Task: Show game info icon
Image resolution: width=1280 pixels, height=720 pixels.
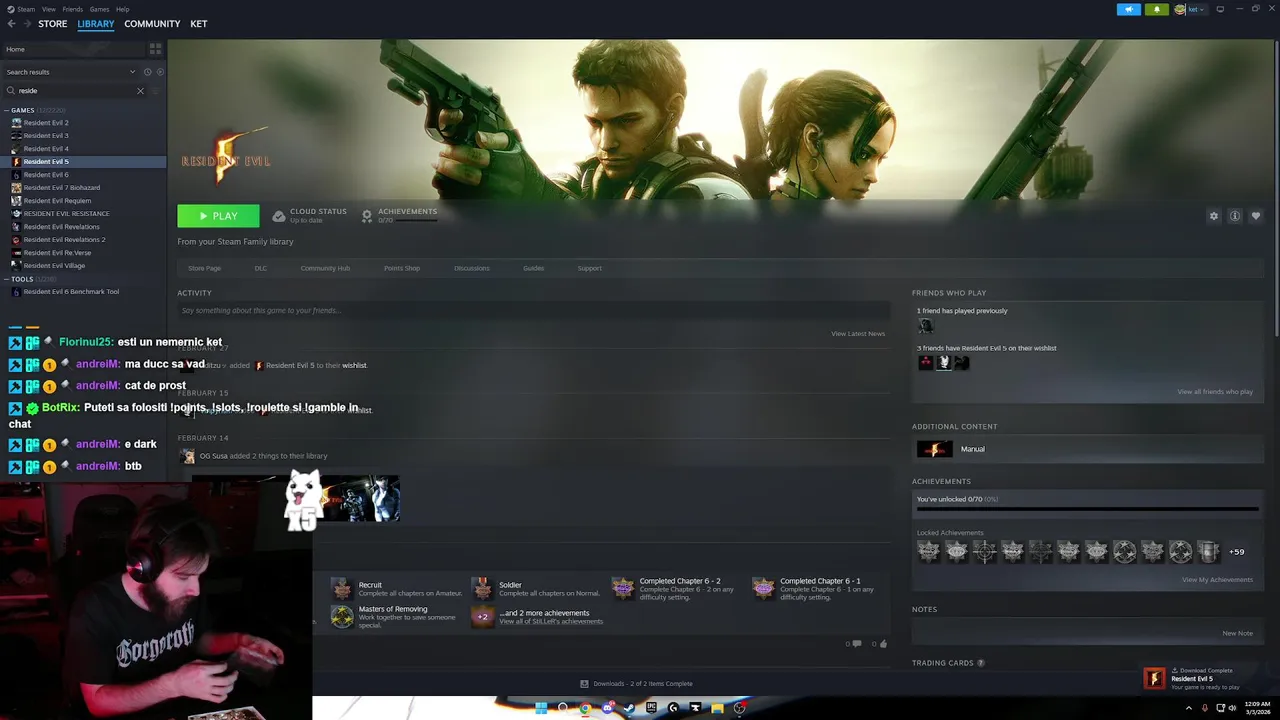Action: [x=1235, y=216]
